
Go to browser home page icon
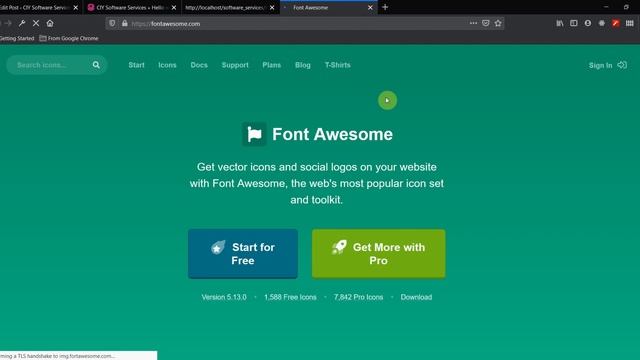[50, 23]
